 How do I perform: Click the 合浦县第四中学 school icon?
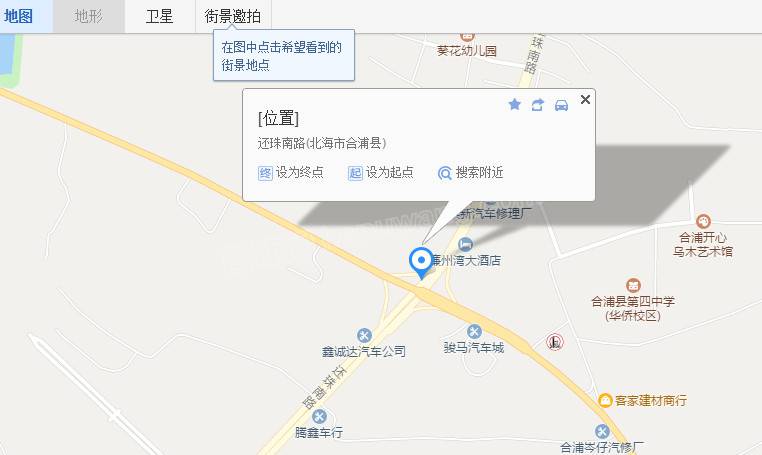633,285
